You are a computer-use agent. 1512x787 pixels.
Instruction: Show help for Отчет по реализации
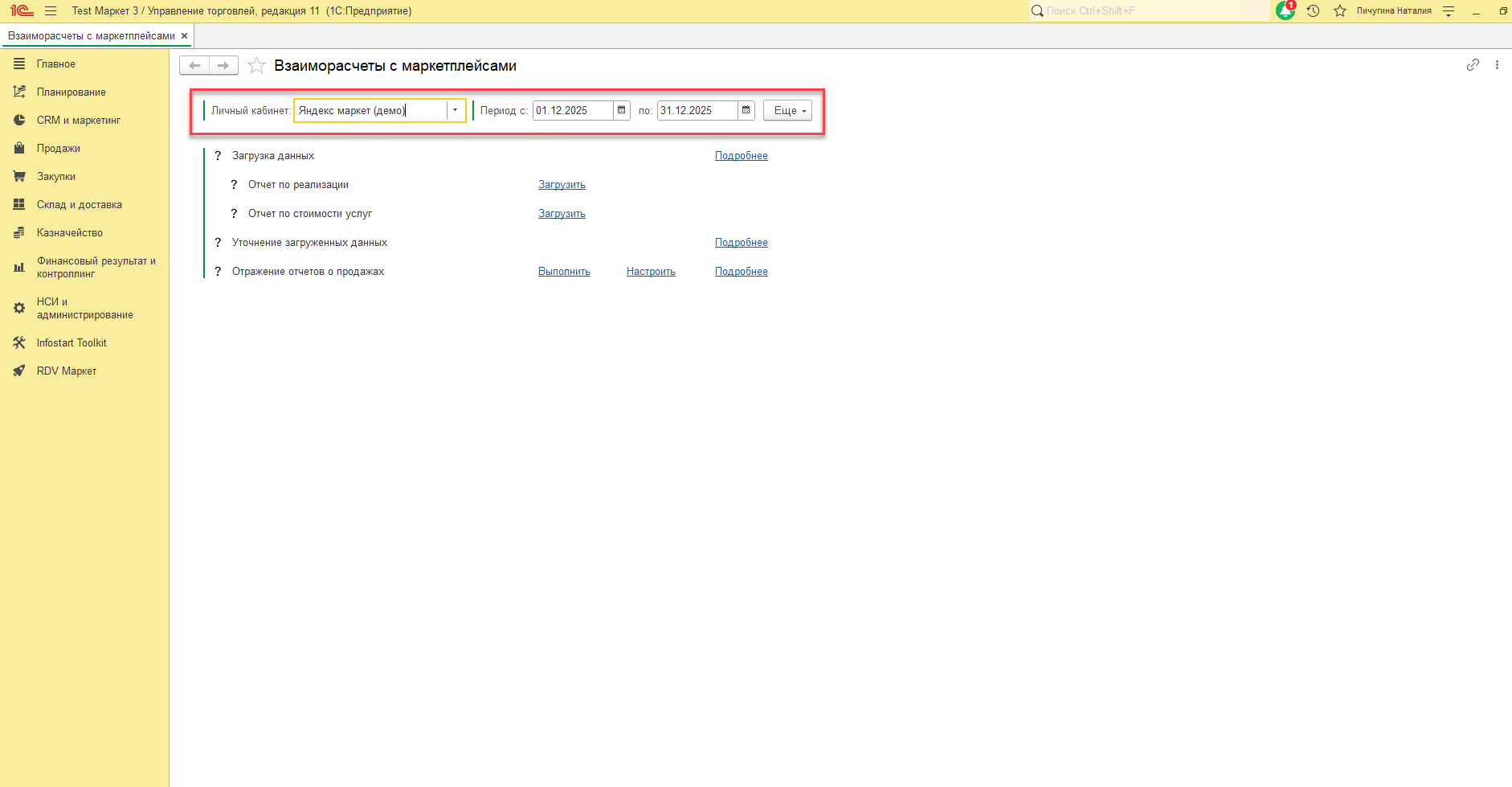coord(234,185)
